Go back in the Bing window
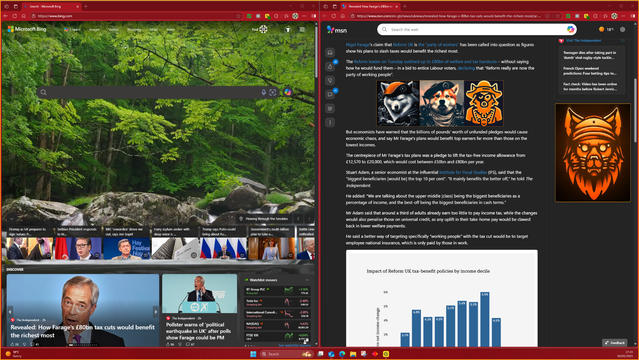 pos(6,16)
